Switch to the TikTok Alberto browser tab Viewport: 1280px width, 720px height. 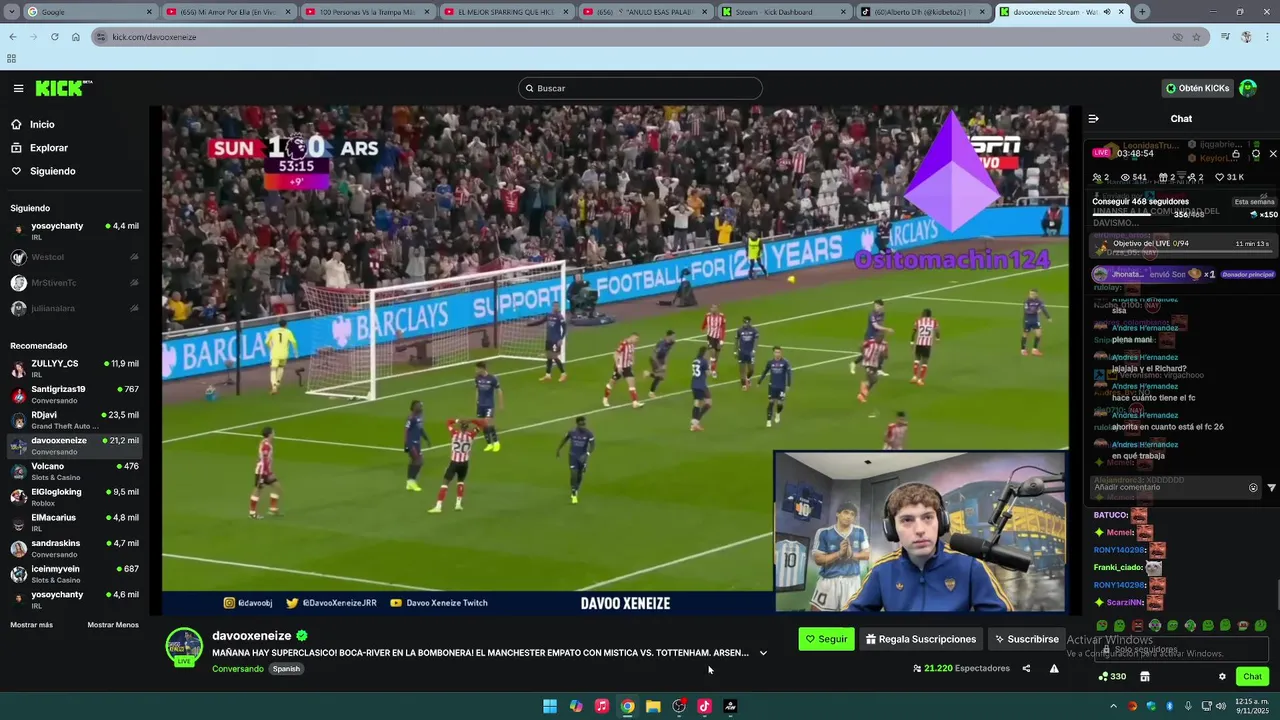coord(925,12)
